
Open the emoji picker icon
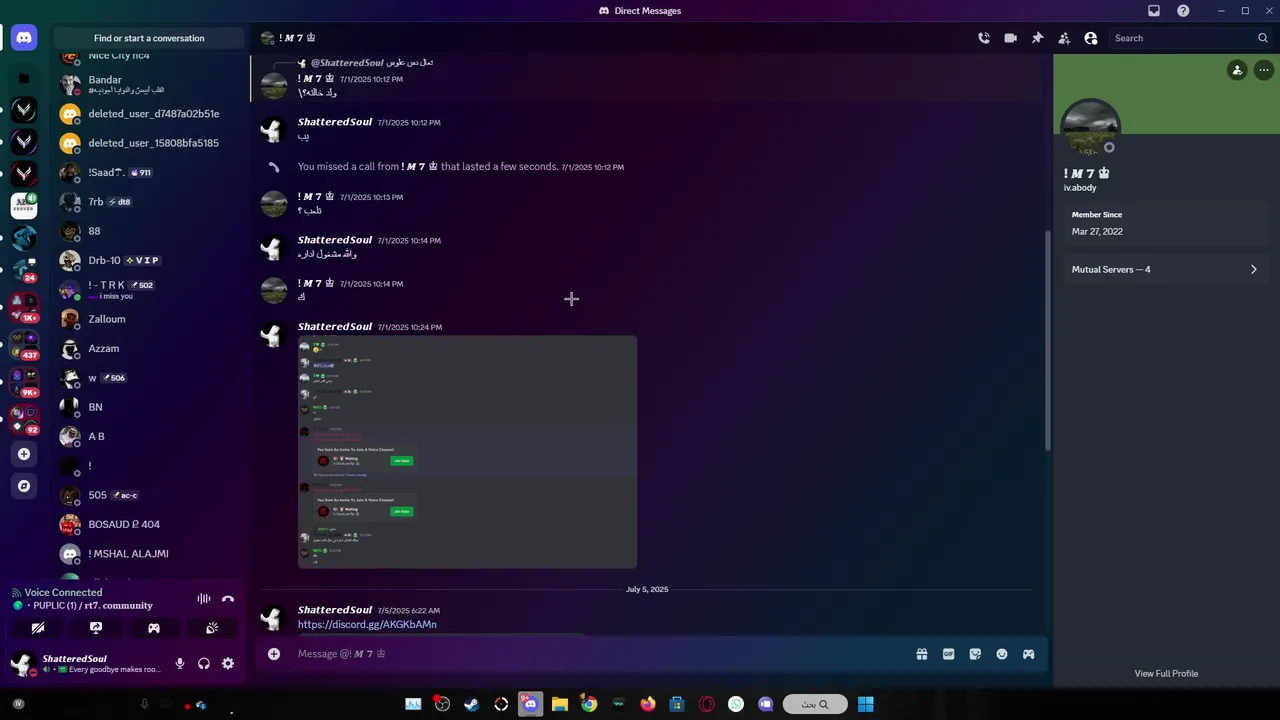[1002, 654]
